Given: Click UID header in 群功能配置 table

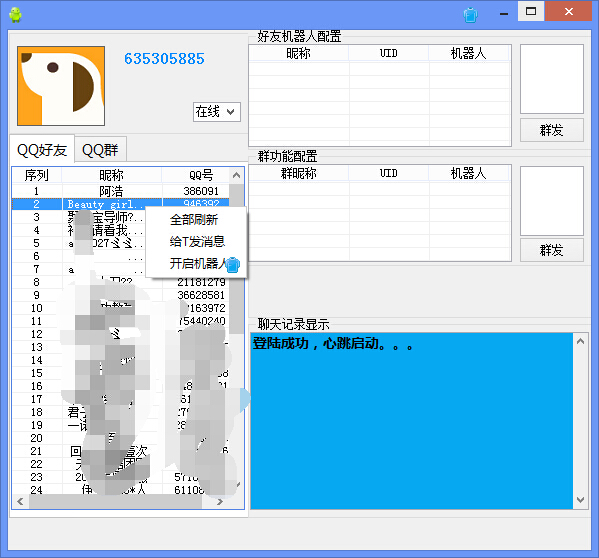Looking at the screenshot, I should tap(389, 173).
